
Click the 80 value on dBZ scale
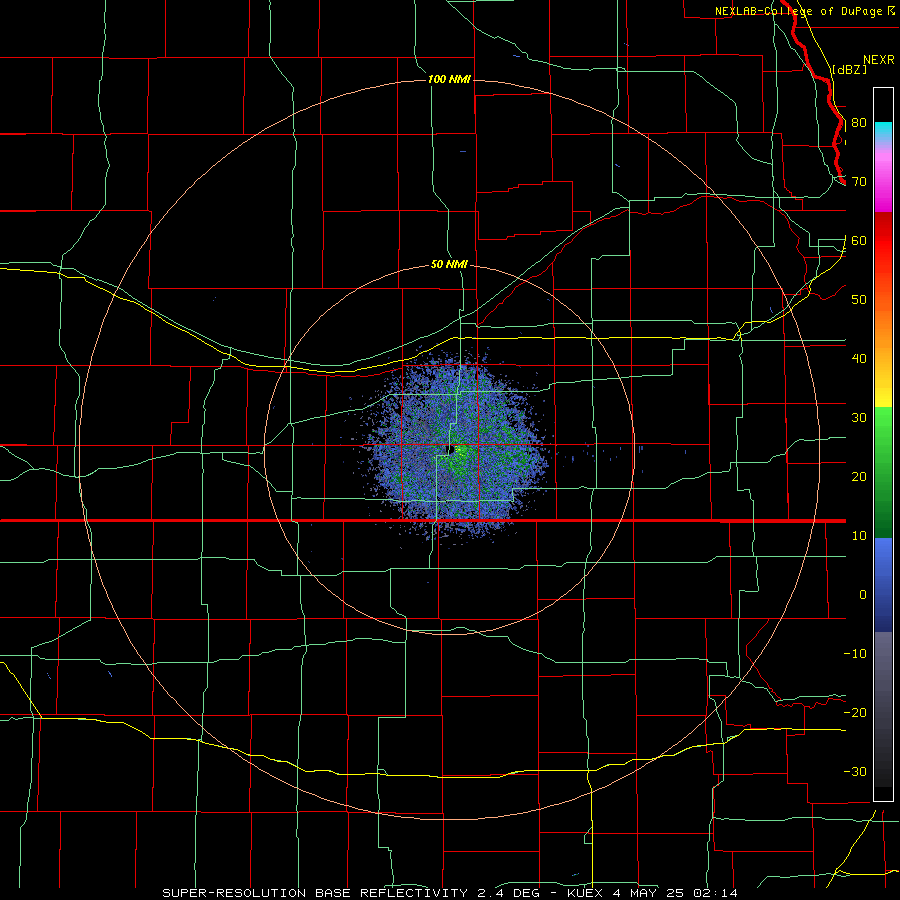tap(859, 123)
